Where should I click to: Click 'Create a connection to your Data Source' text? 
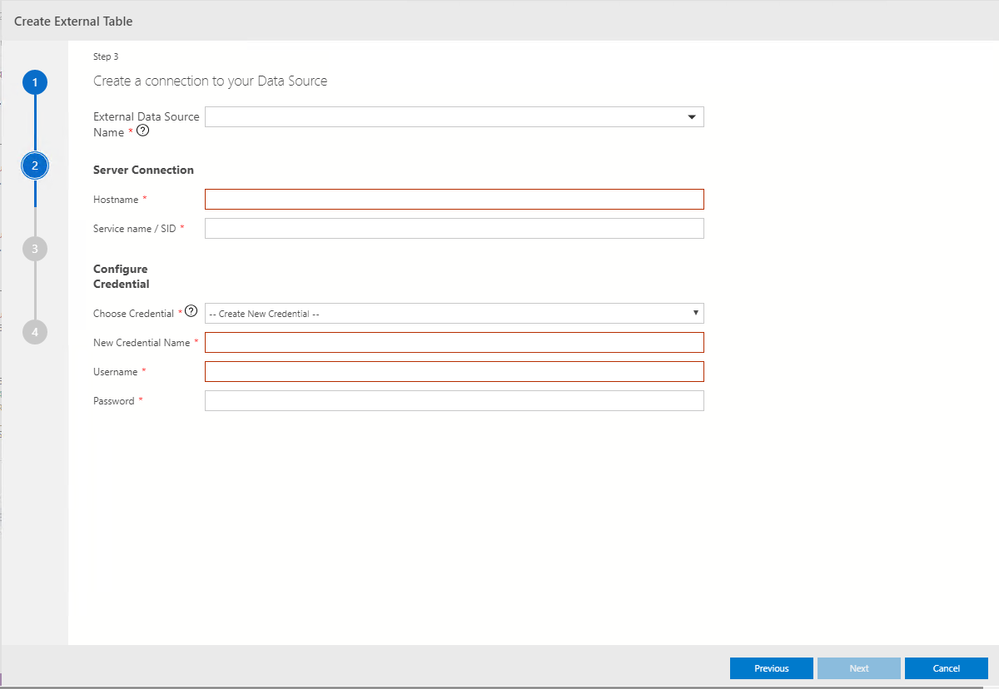point(210,81)
